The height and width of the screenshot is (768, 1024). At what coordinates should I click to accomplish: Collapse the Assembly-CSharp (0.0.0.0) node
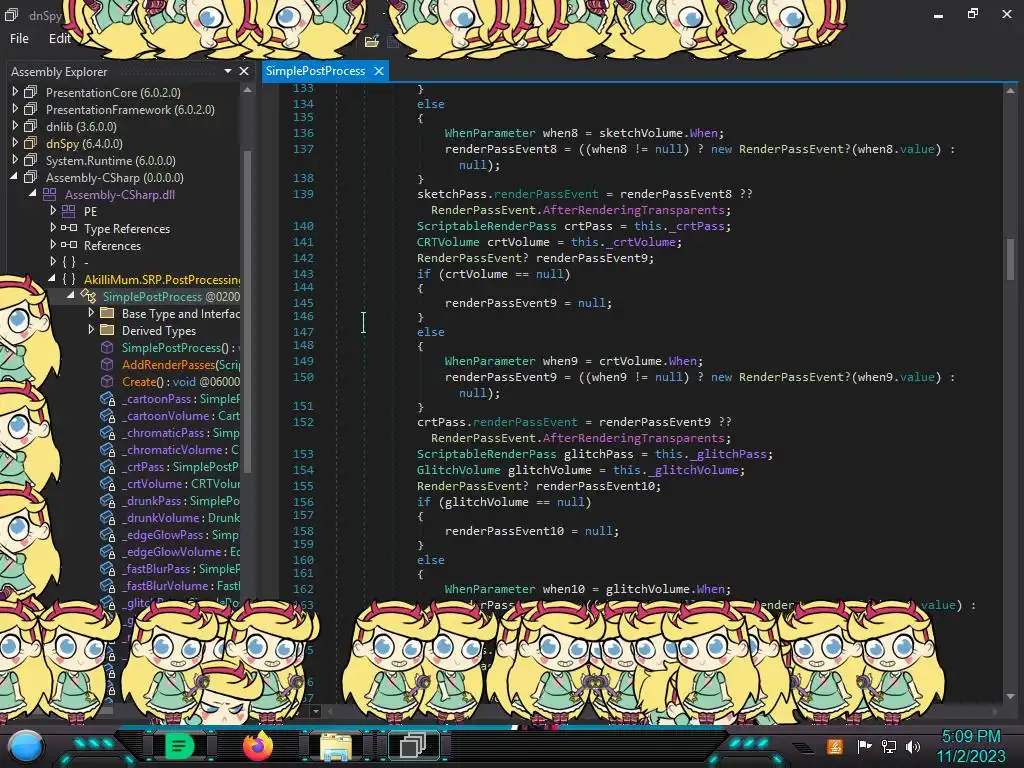click(14, 177)
